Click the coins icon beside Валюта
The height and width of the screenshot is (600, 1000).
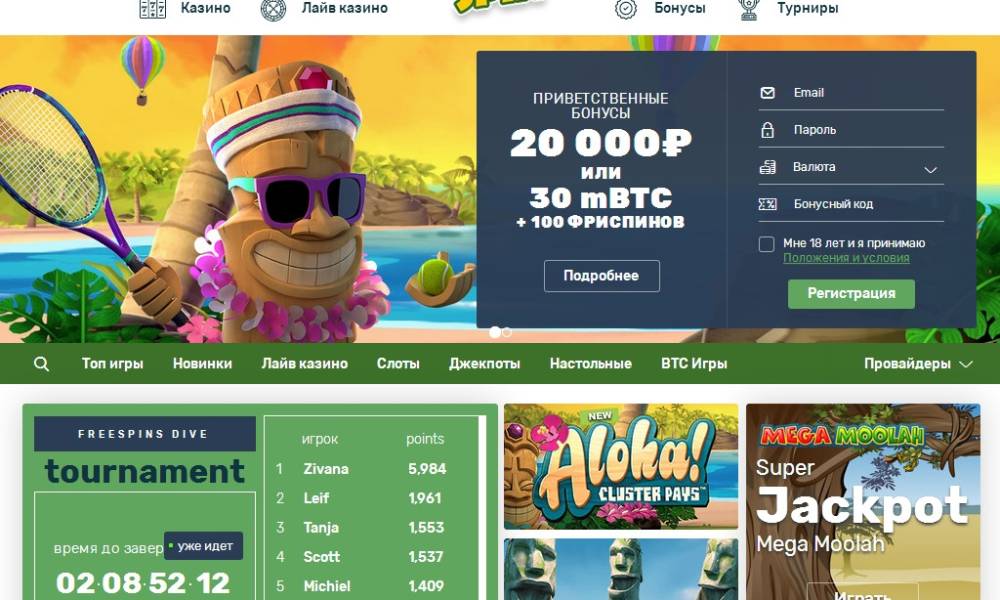point(767,167)
